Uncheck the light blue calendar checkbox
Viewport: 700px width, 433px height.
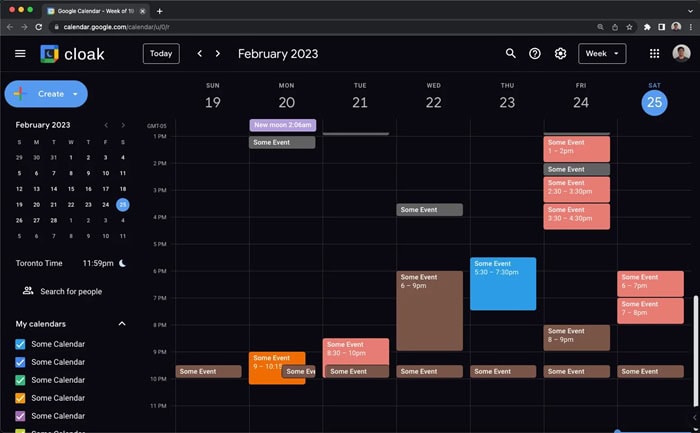pyautogui.click(x=21, y=344)
